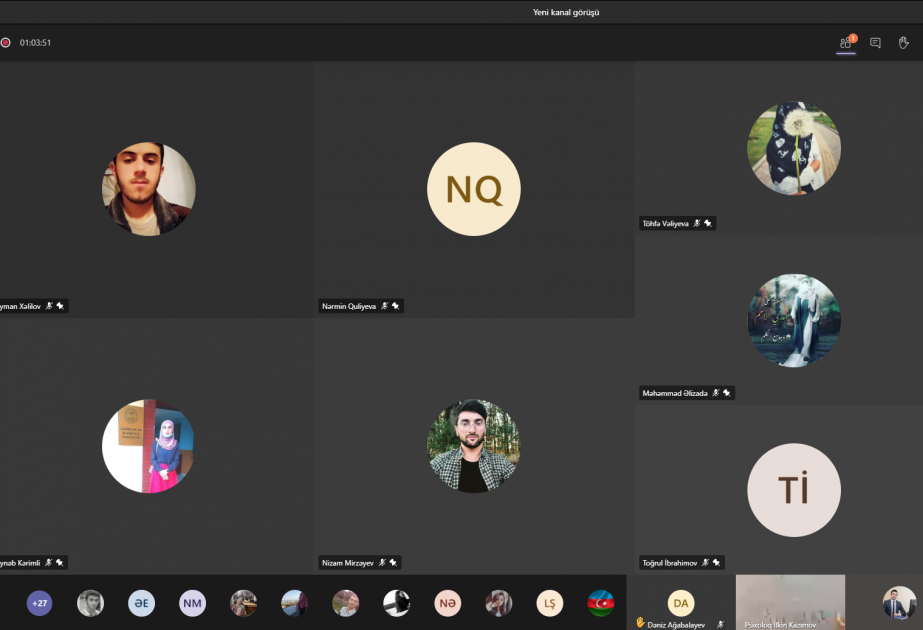Viewport: 923px width, 630px height.
Task: Click the pin icon beside Nizam Mirzəyev
Action: [x=393, y=563]
